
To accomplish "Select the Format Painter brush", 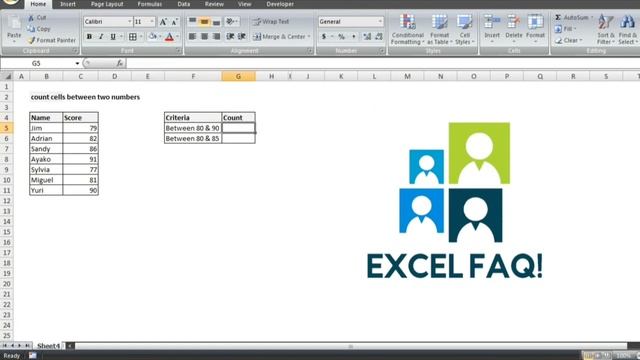I will coord(31,40).
